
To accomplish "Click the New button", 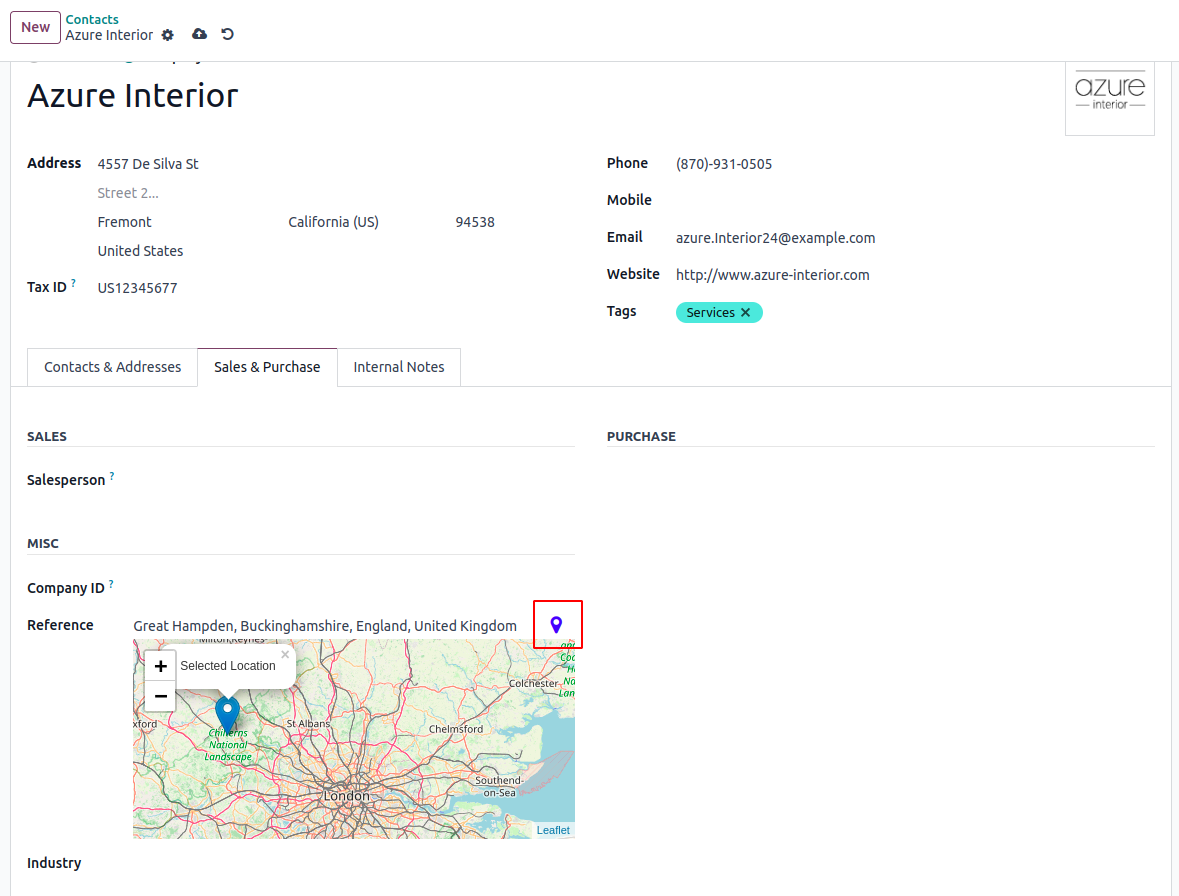I will coord(35,27).
